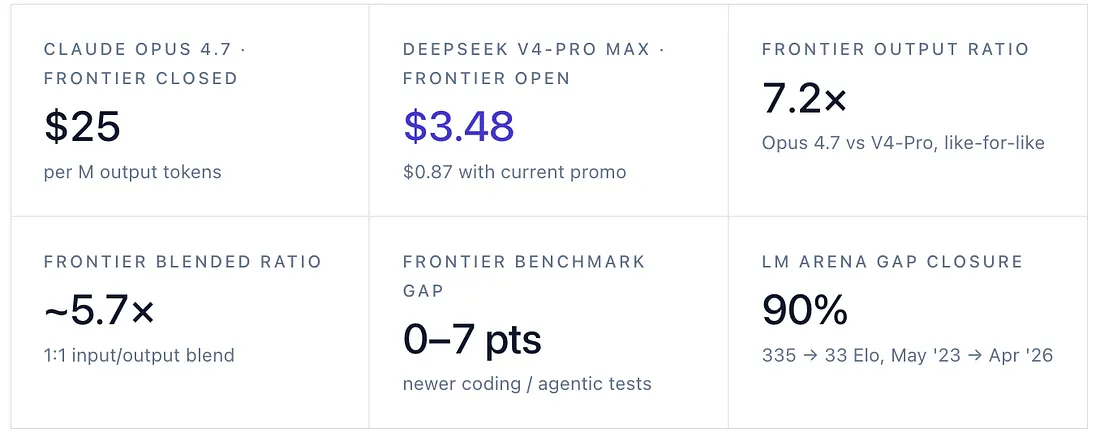Click the per M output tokens caption
1100x436 pixels.
pos(133,172)
